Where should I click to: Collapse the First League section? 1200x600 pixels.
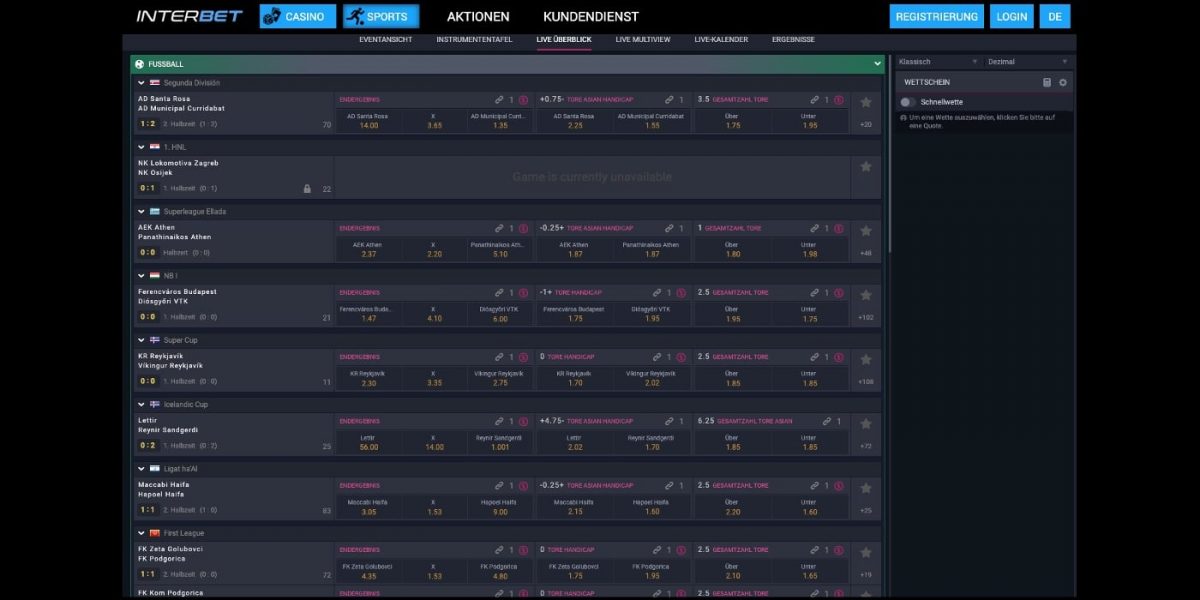[140, 533]
